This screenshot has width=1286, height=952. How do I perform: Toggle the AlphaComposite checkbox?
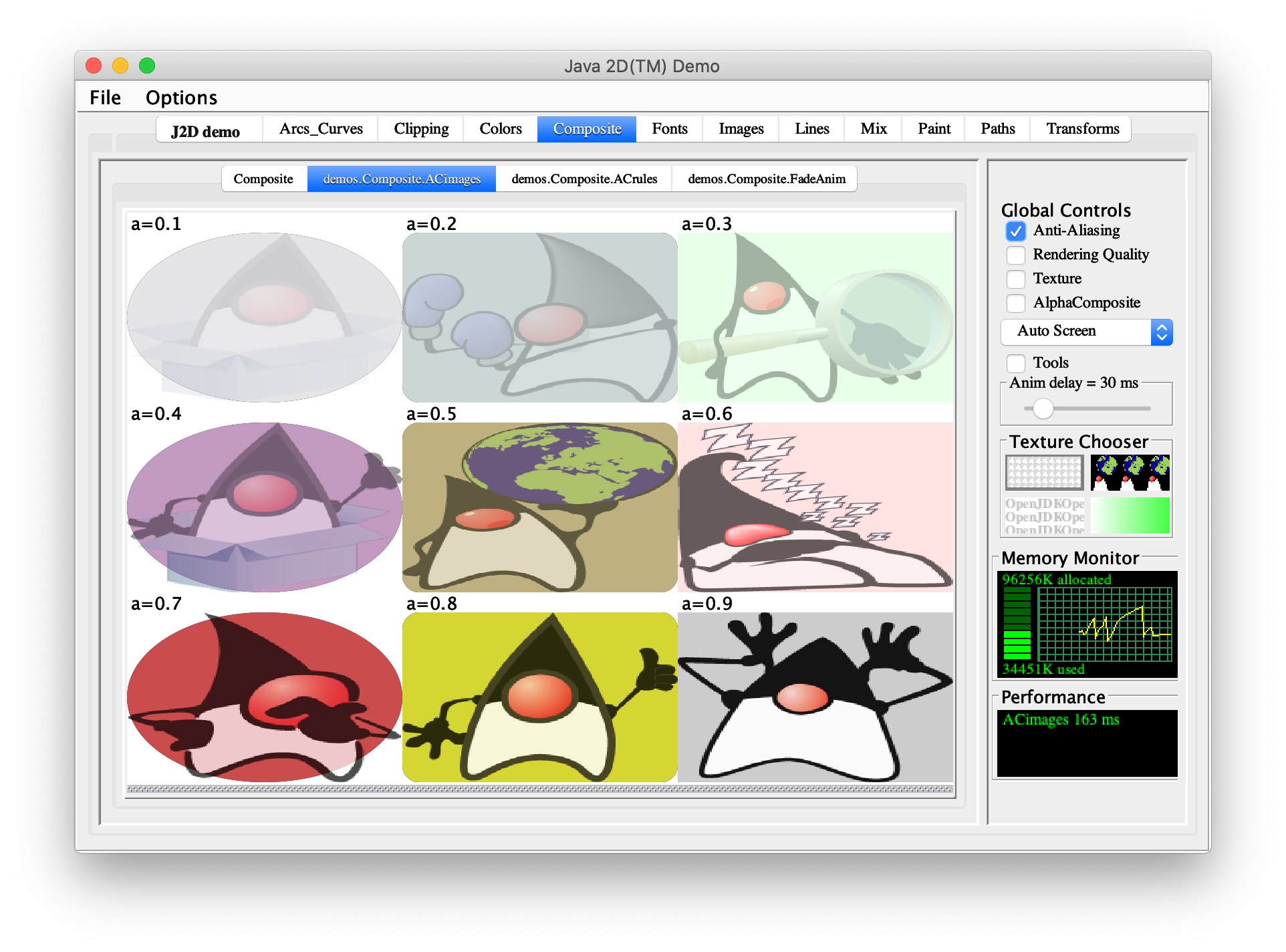tap(1015, 304)
